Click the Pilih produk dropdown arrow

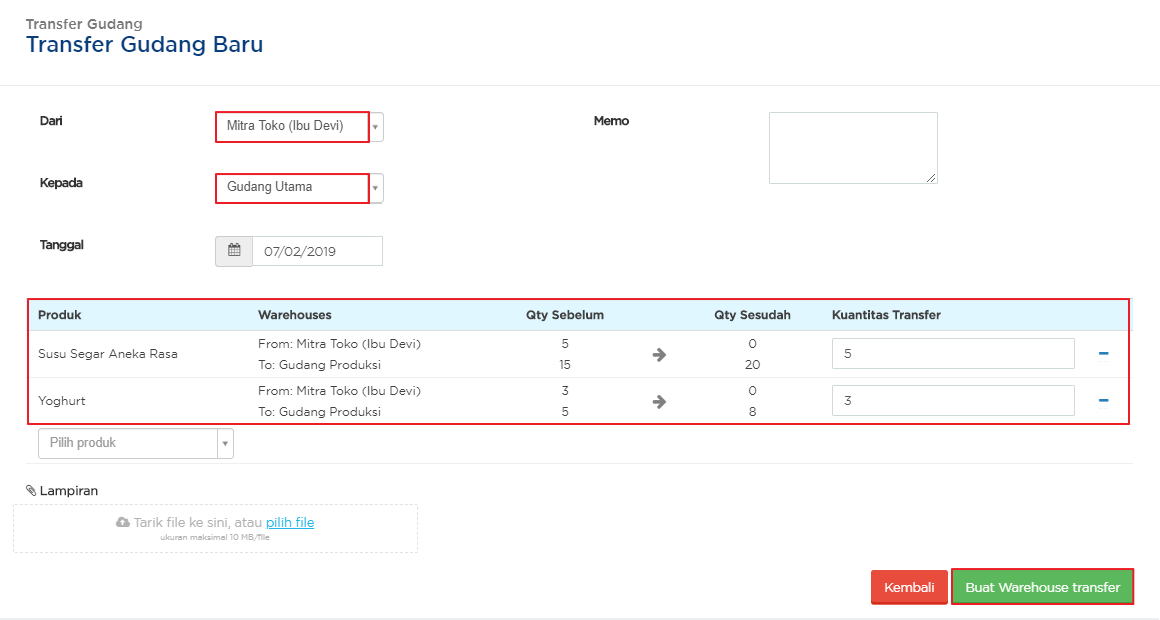coord(226,444)
